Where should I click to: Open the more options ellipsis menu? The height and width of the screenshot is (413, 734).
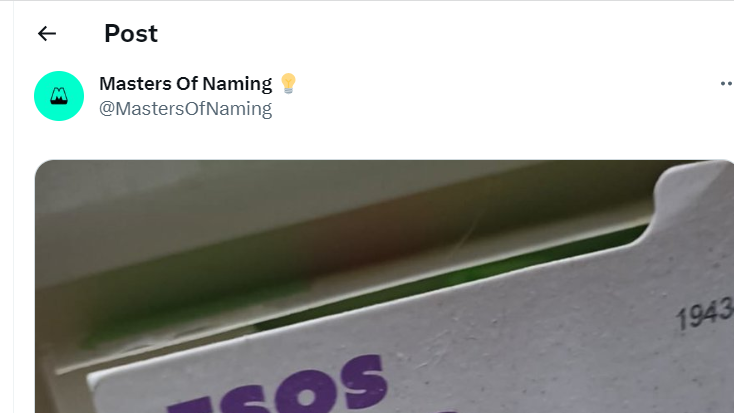tap(726, 84)
